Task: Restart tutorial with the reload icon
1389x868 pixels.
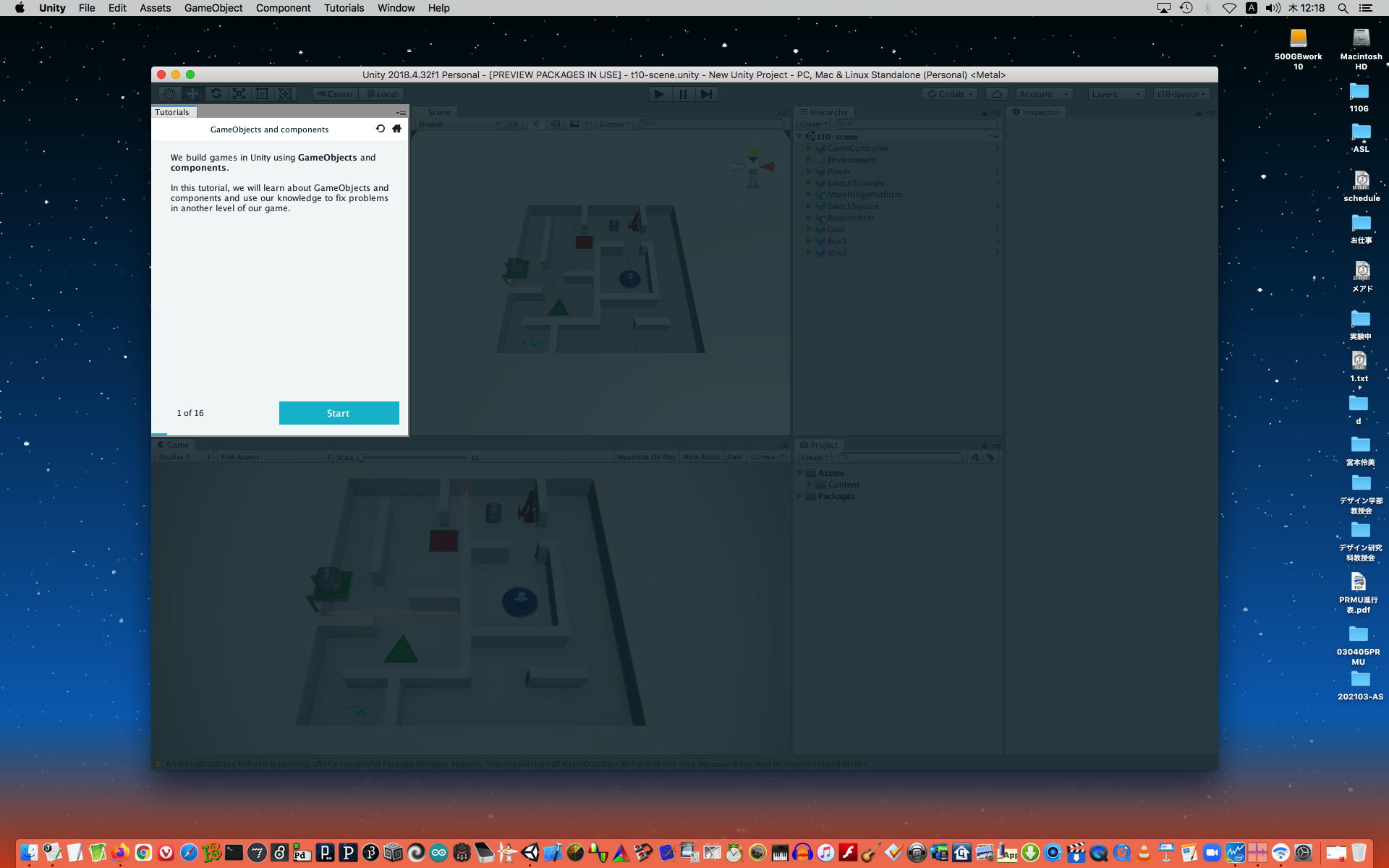Action: pos(381,129)
